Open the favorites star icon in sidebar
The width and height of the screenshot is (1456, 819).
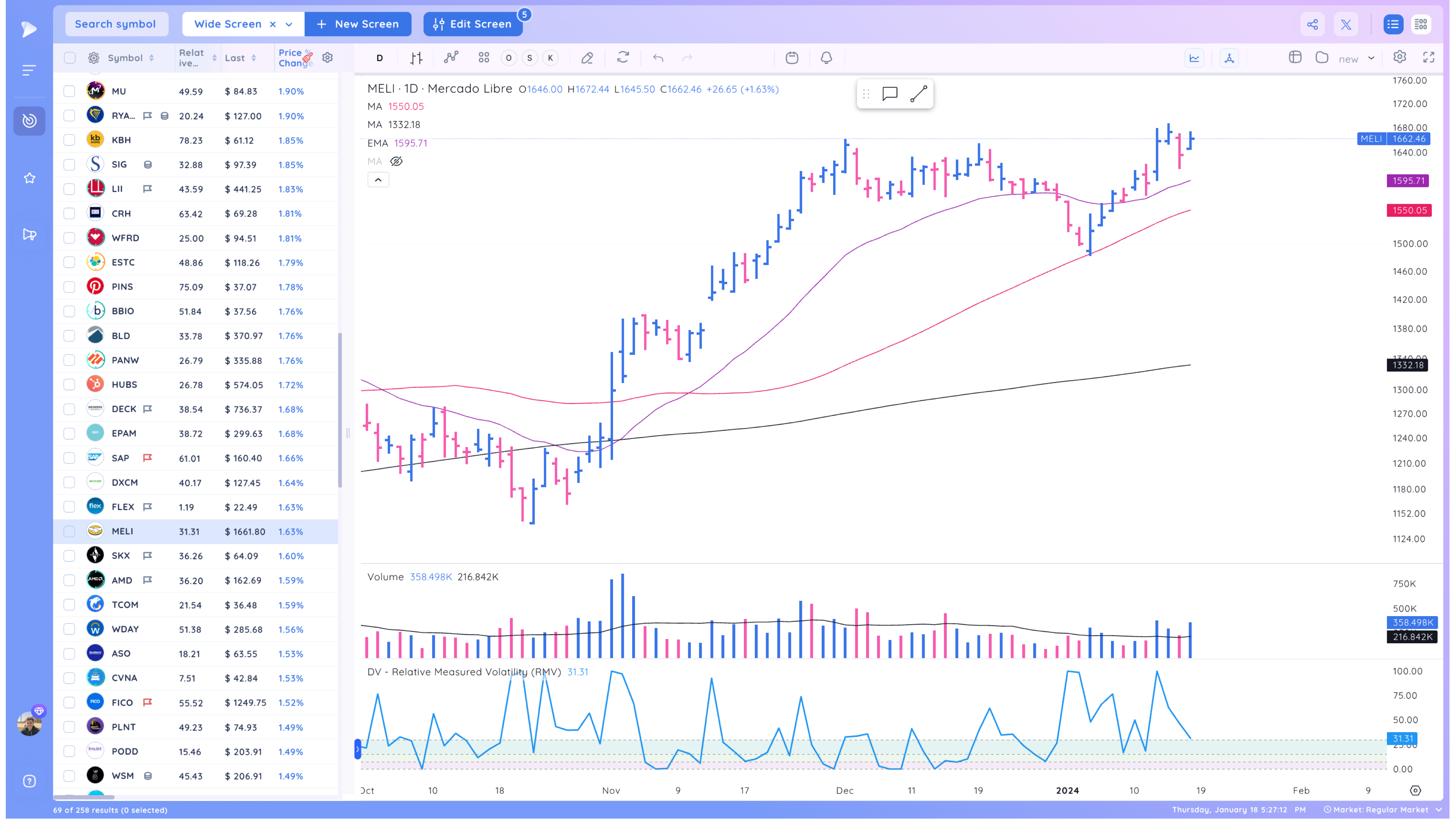29,178
